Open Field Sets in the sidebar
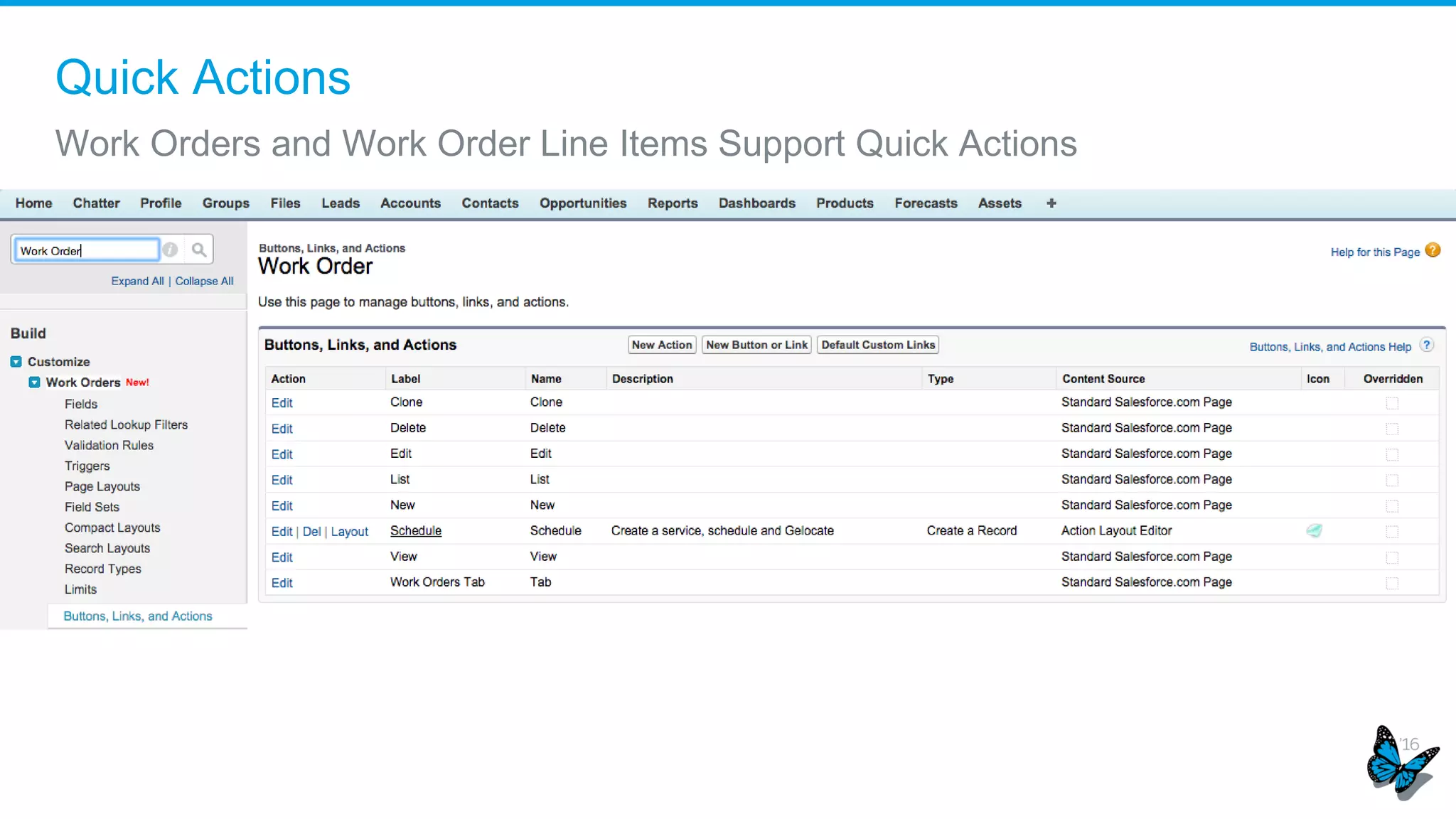This screenshot has height=819, width=1456. click(92, 507)
